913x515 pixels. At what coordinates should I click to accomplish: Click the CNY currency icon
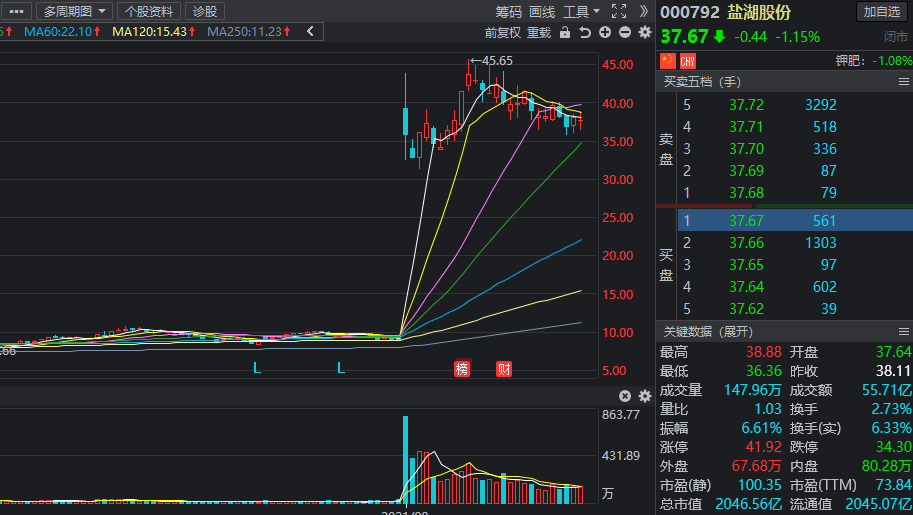tap(688, 61)
